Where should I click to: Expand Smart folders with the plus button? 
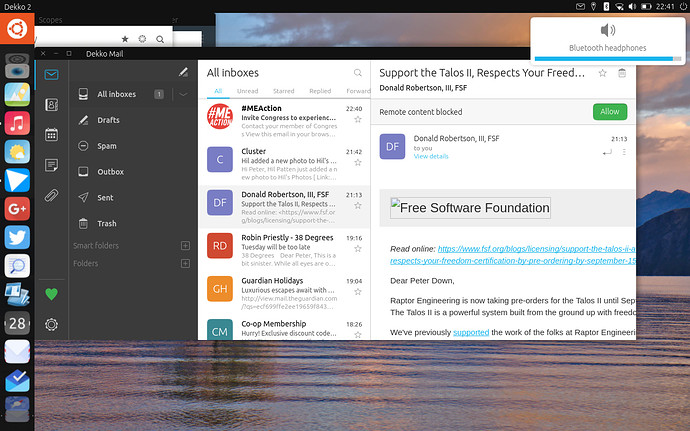coord(185,246)
